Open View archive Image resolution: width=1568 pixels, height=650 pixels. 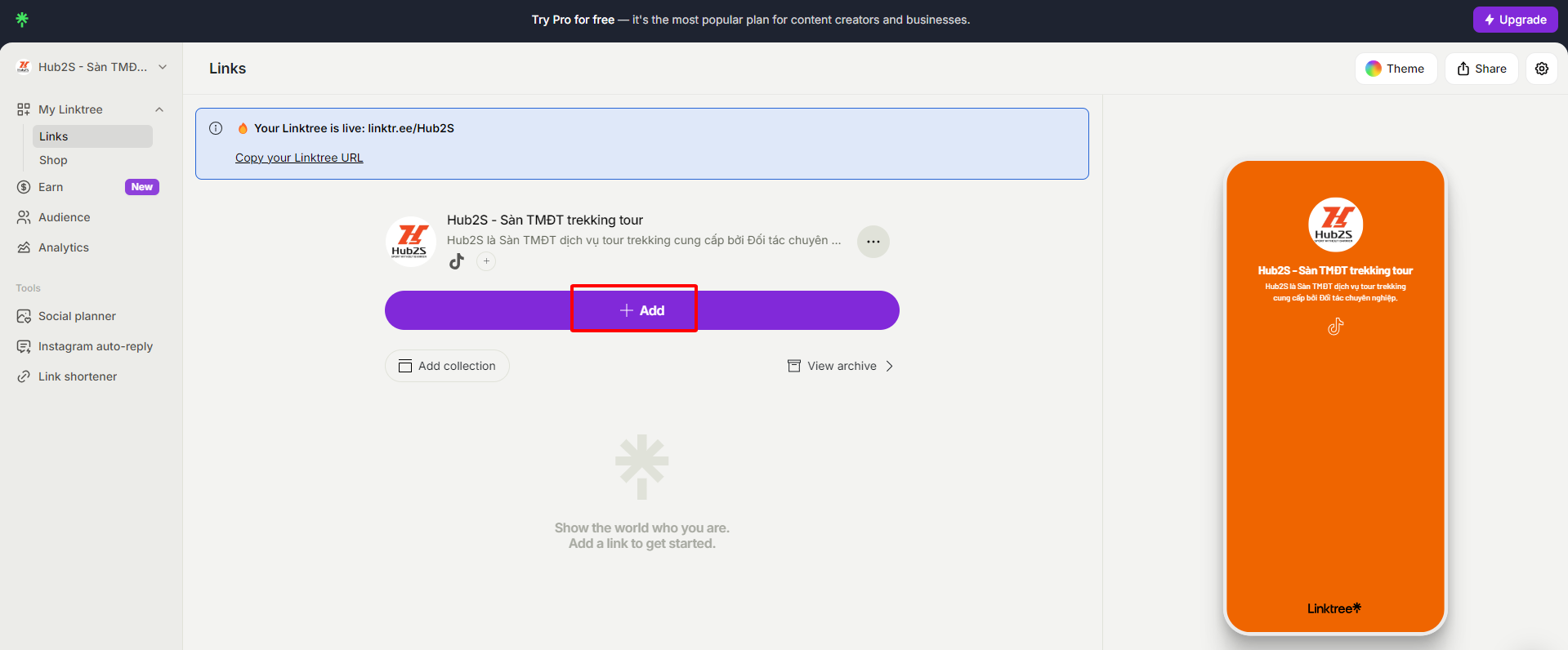840,366
